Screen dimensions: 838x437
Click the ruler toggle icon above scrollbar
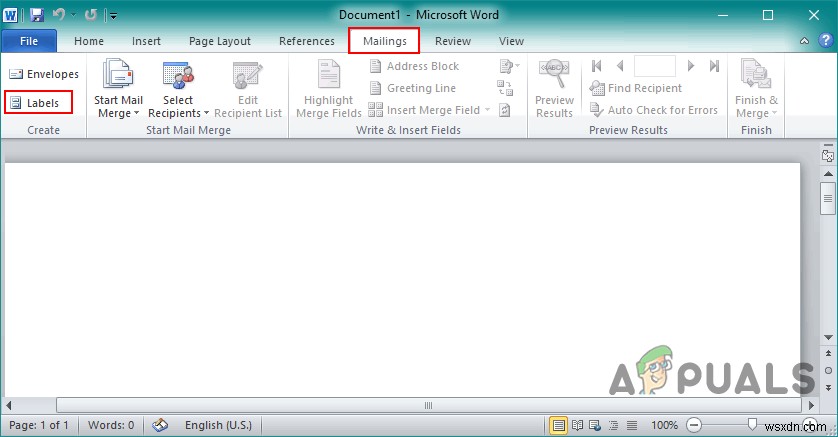click(x=828, y=155)
